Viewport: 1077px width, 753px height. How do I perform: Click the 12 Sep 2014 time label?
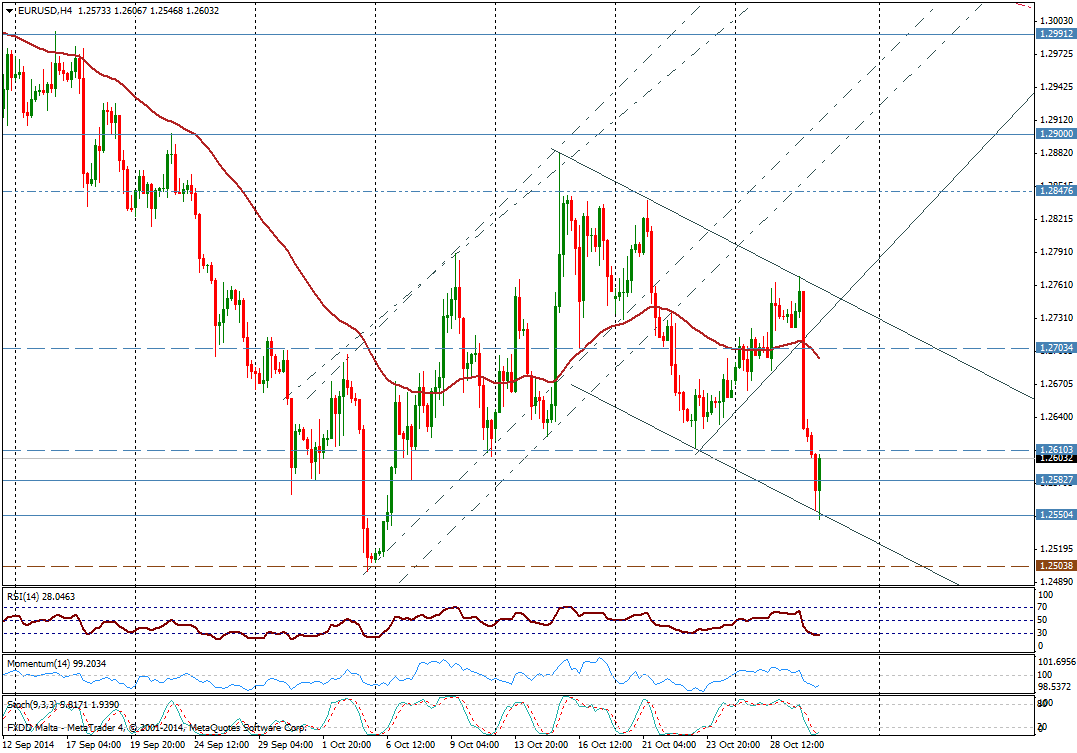(30, 745)
